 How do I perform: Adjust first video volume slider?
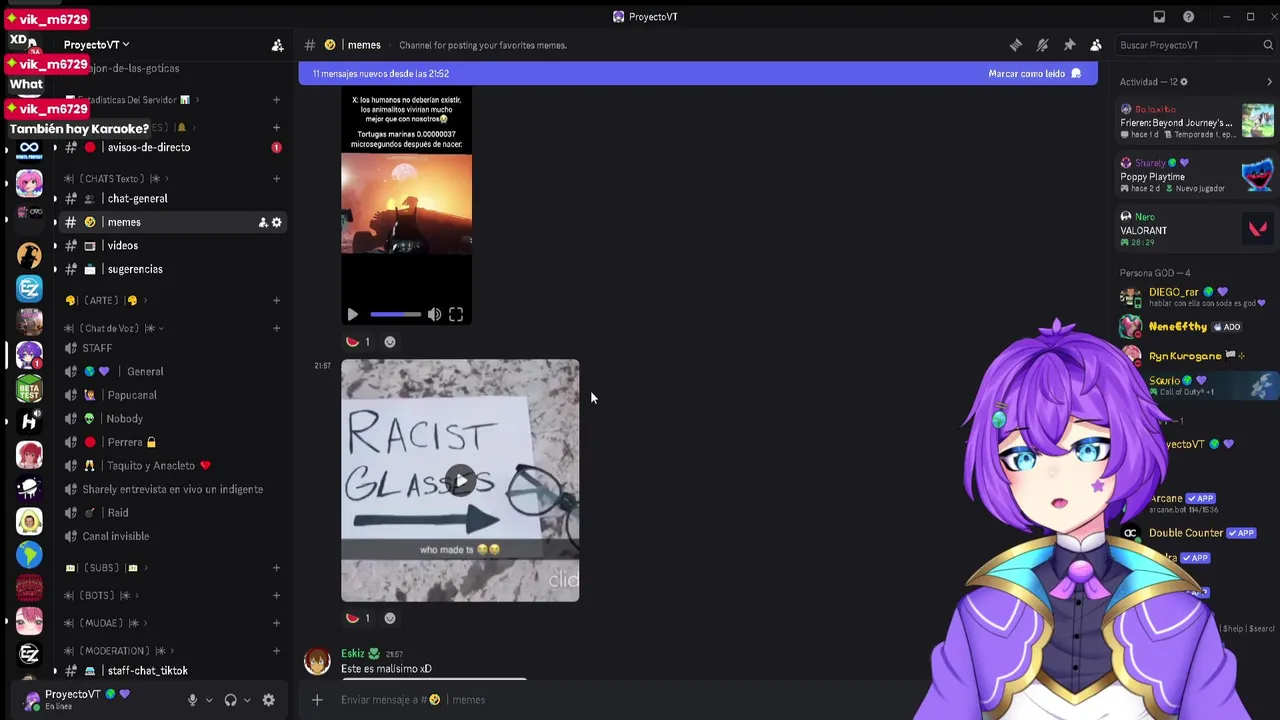(x=396, y=314)
